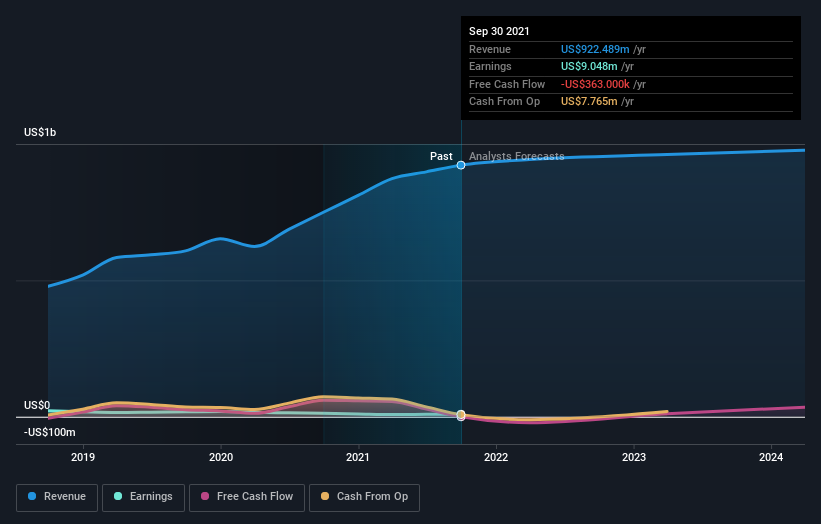Screen dimensions: 821x524
Task: Click the Analysts Forecasts label
Action: (516, 156)
